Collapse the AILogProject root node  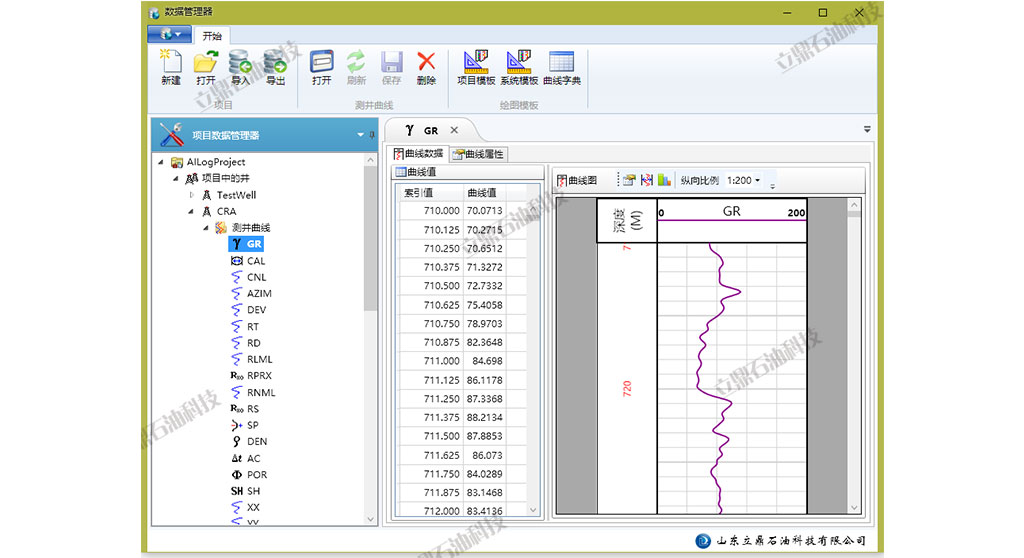pos(161,162)
